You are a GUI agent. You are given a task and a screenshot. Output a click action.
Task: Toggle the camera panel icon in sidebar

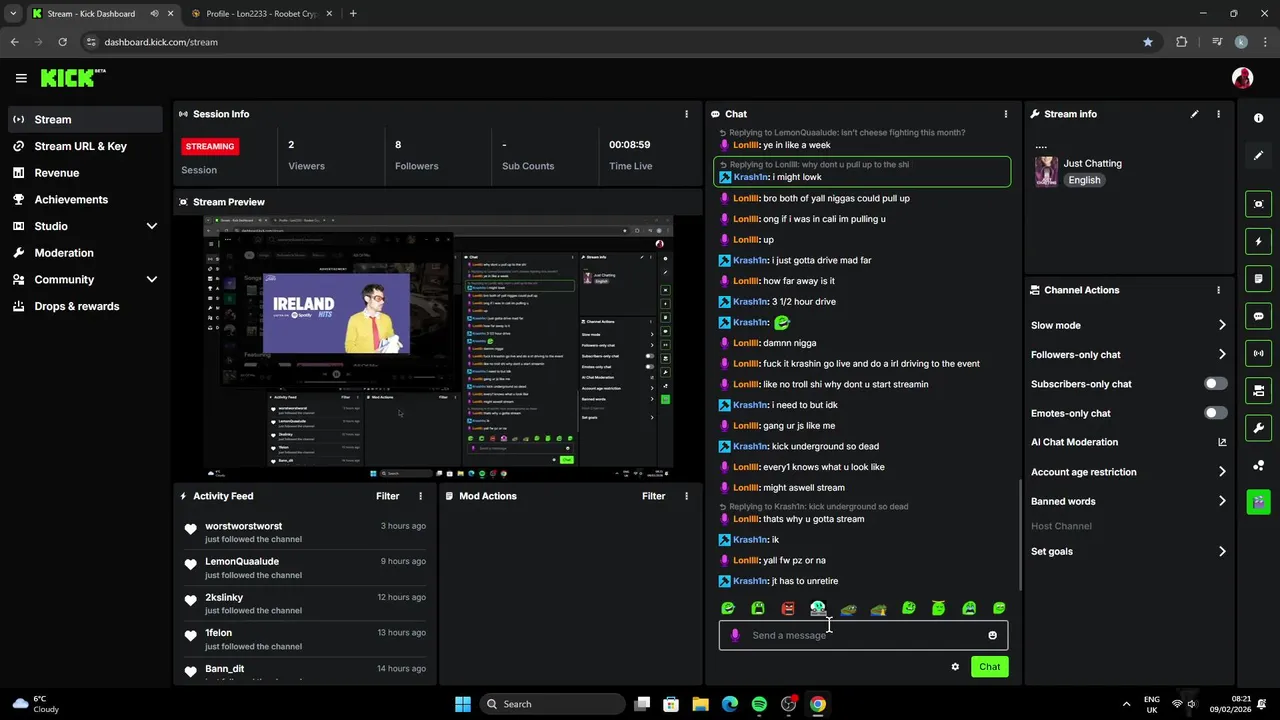1258,390
